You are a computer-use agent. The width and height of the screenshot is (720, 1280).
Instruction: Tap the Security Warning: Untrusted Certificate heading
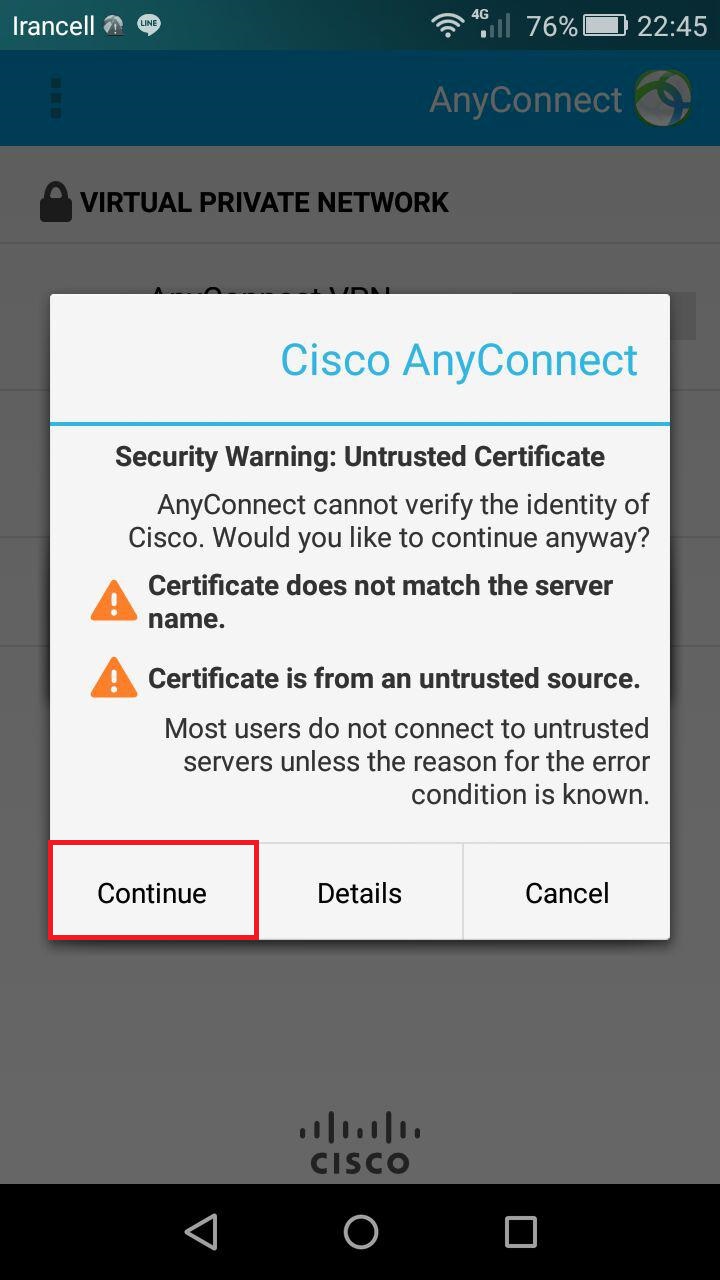pos(360,457)
